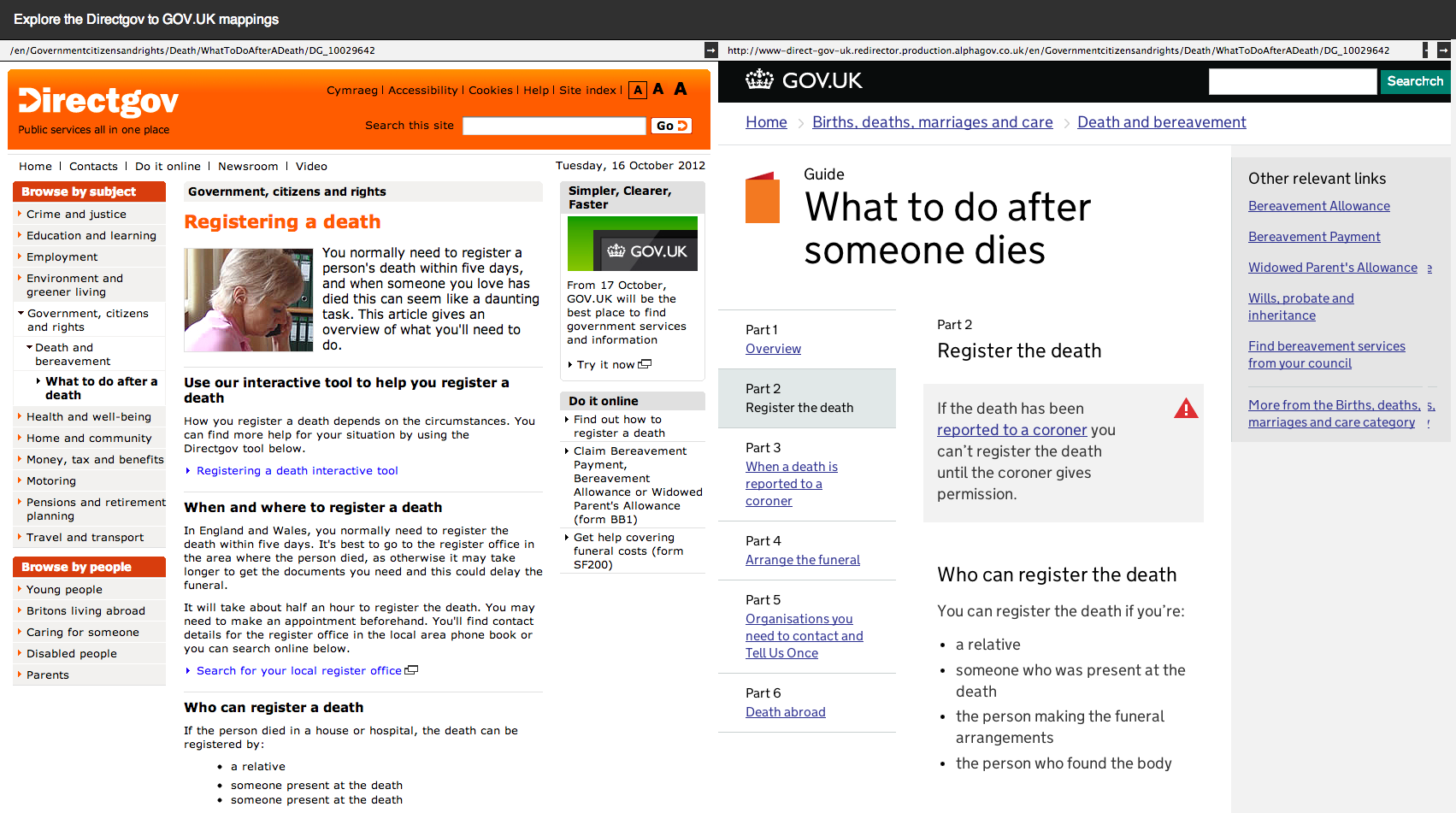Click the GOV.UK crown logo in header

759,80
